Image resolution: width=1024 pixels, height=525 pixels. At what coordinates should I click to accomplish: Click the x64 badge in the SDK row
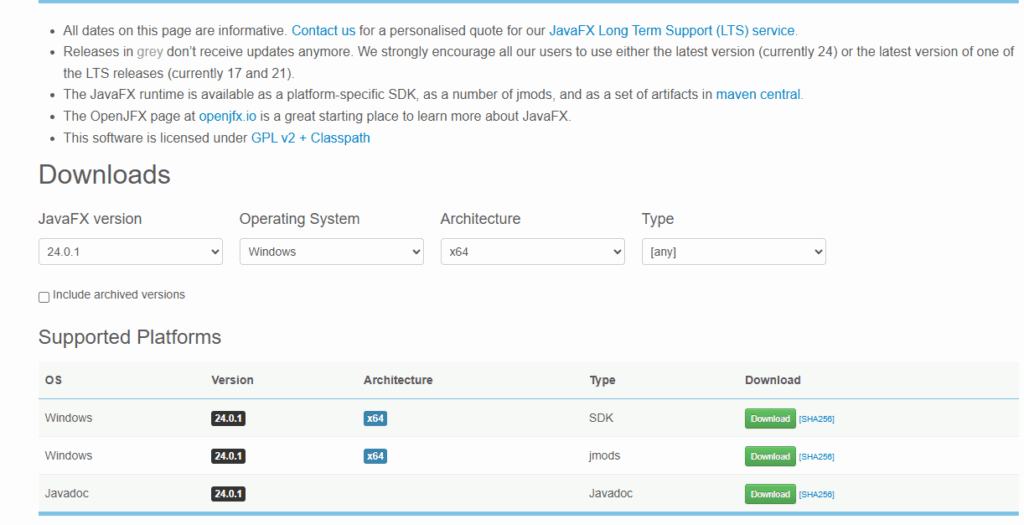point(375,418)
